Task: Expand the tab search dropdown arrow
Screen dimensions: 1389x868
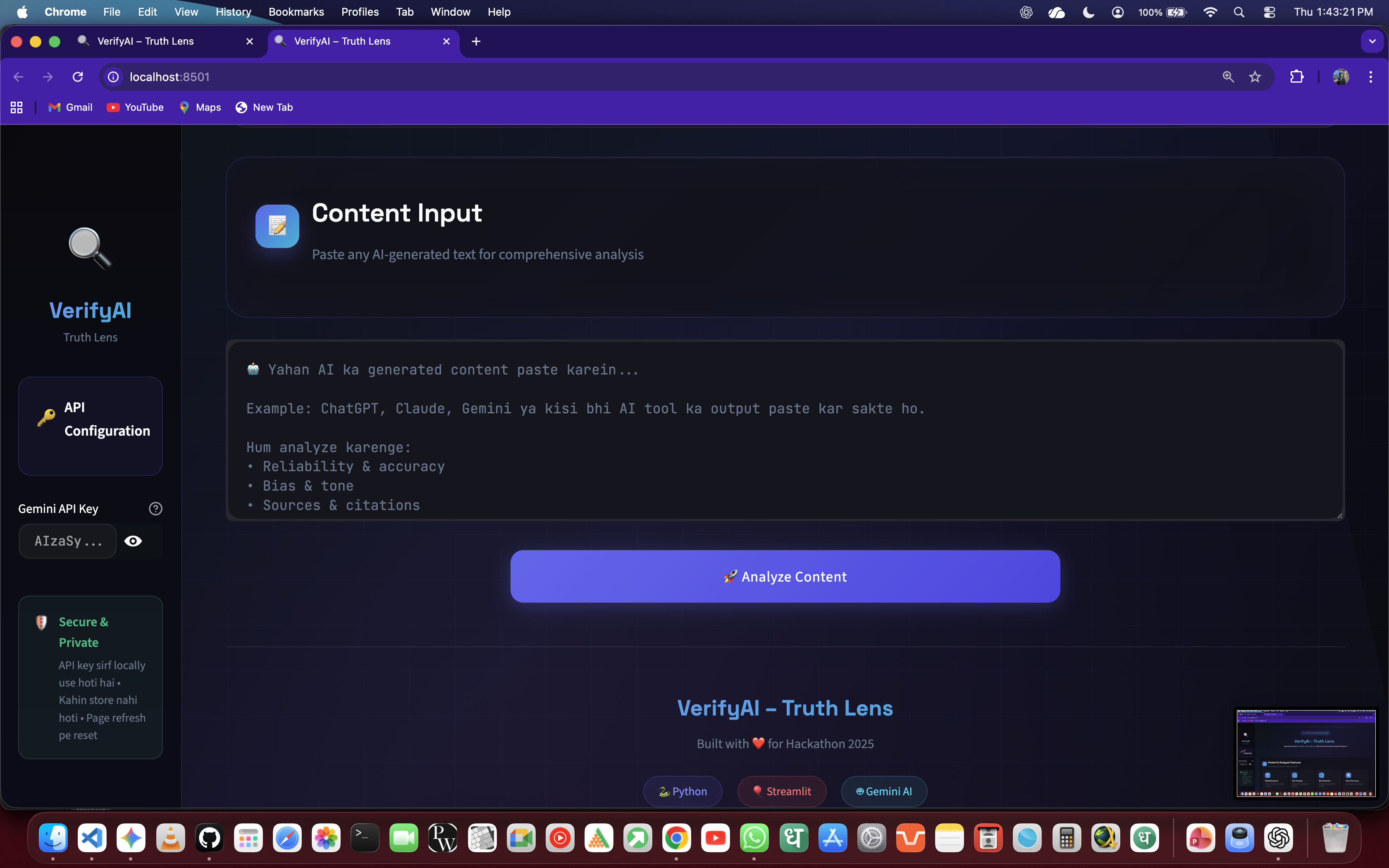Action: tap(1372, 41)
